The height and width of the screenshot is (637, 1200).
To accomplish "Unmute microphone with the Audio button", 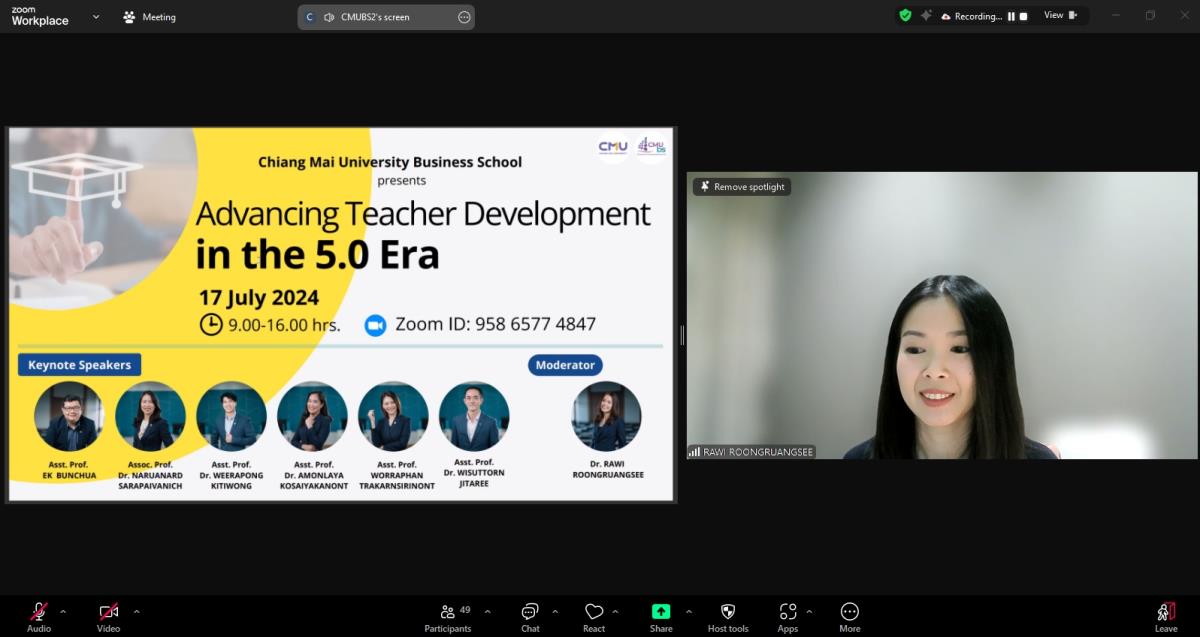I will pyautogui.click(x=39, y=617).
